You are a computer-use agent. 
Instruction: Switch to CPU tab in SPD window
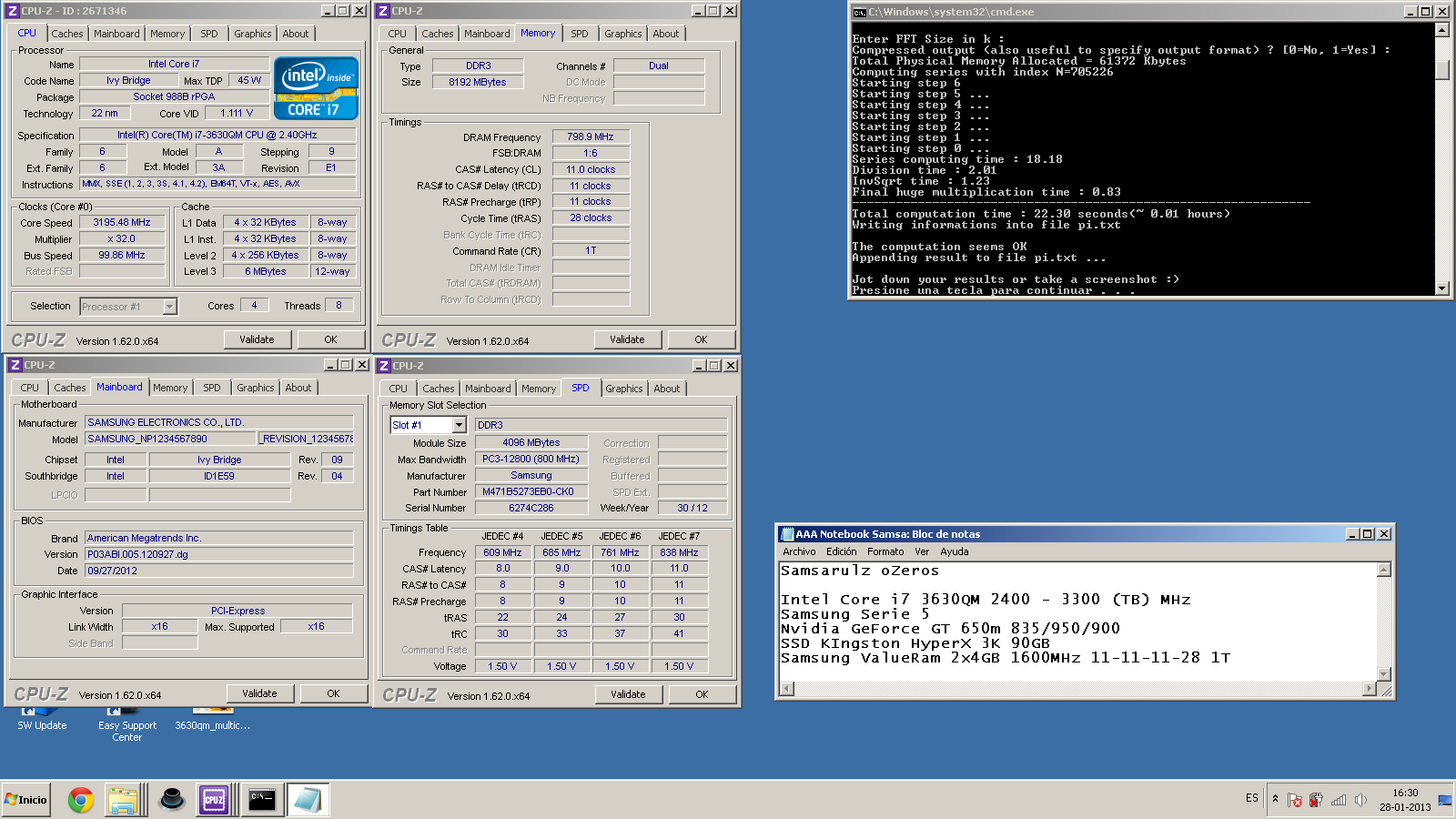tap(399, 389)
